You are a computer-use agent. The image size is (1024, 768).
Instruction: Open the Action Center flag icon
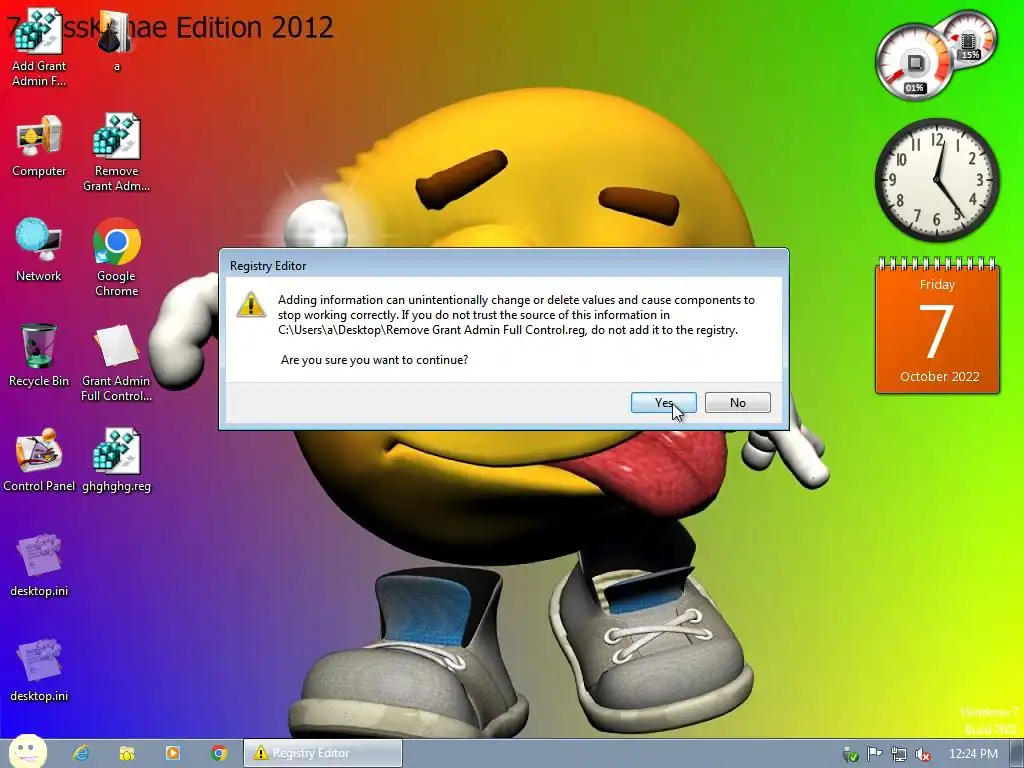(874, 754)
